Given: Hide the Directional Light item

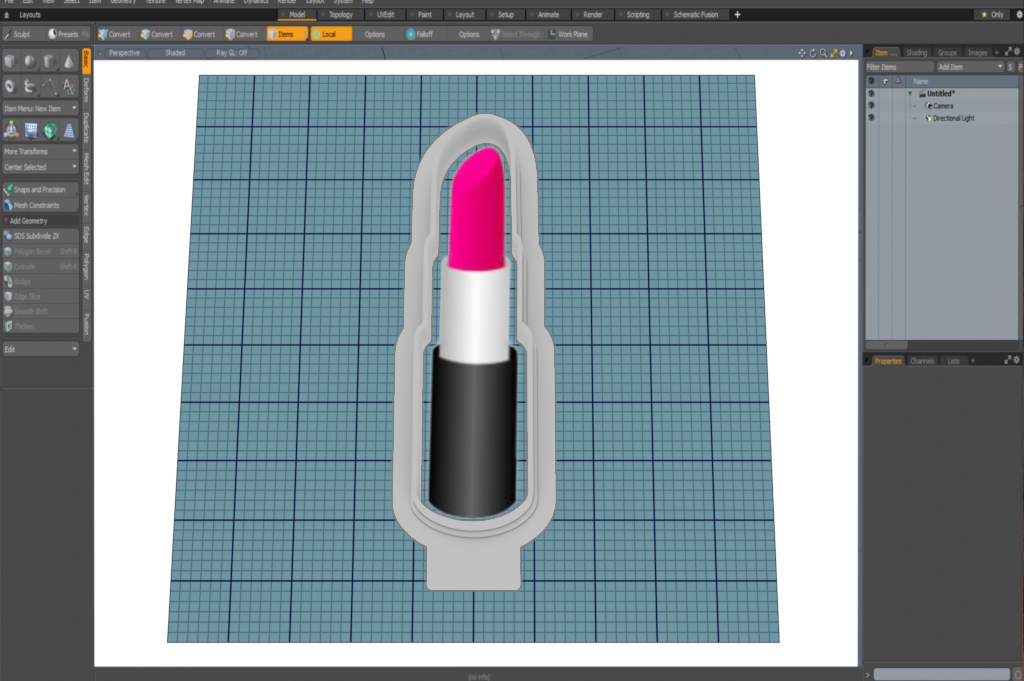Looking at the screenshot, I should pyautogui.click(x=871, y=118).
